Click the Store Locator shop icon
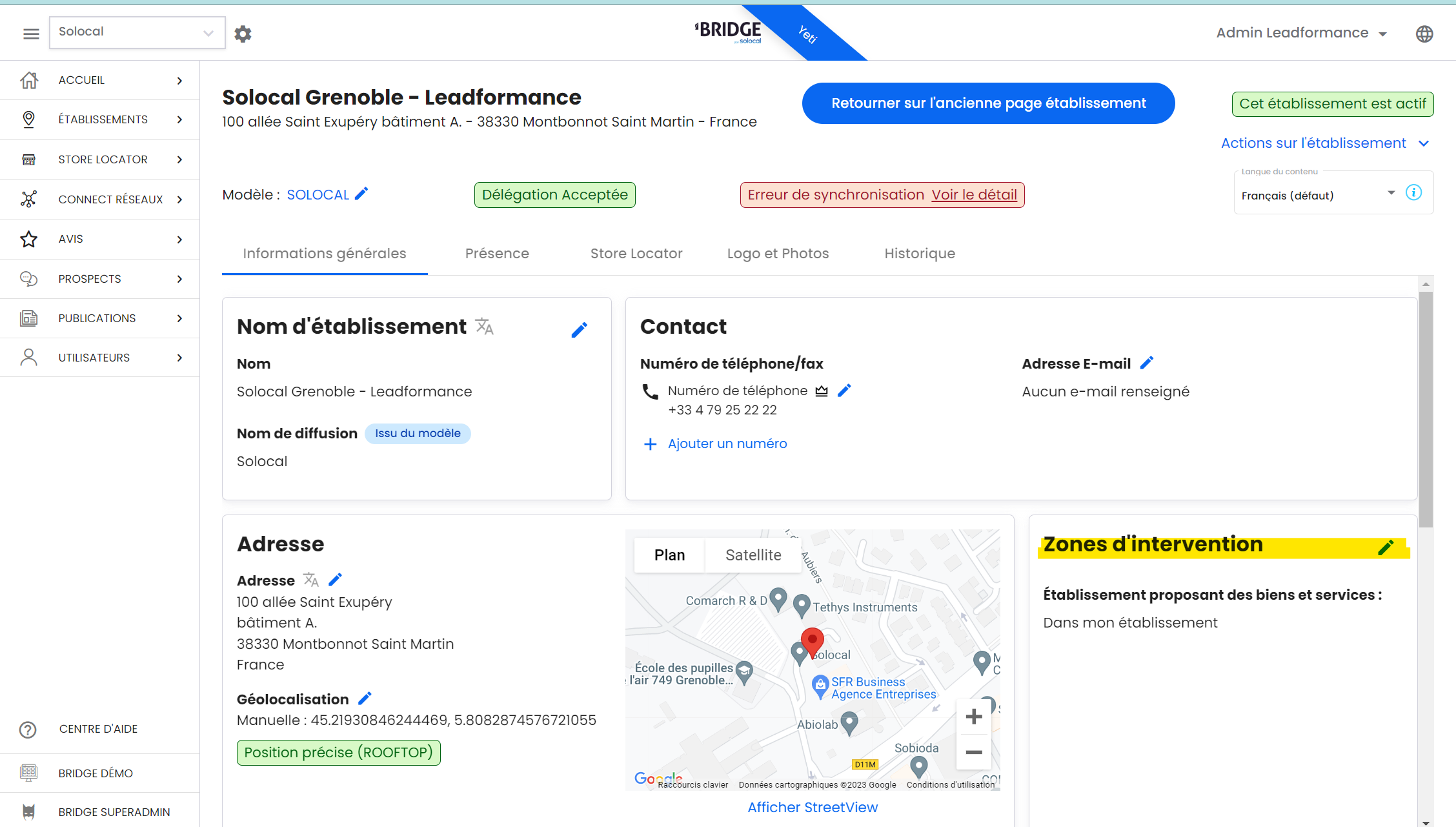 pos(28,159)
